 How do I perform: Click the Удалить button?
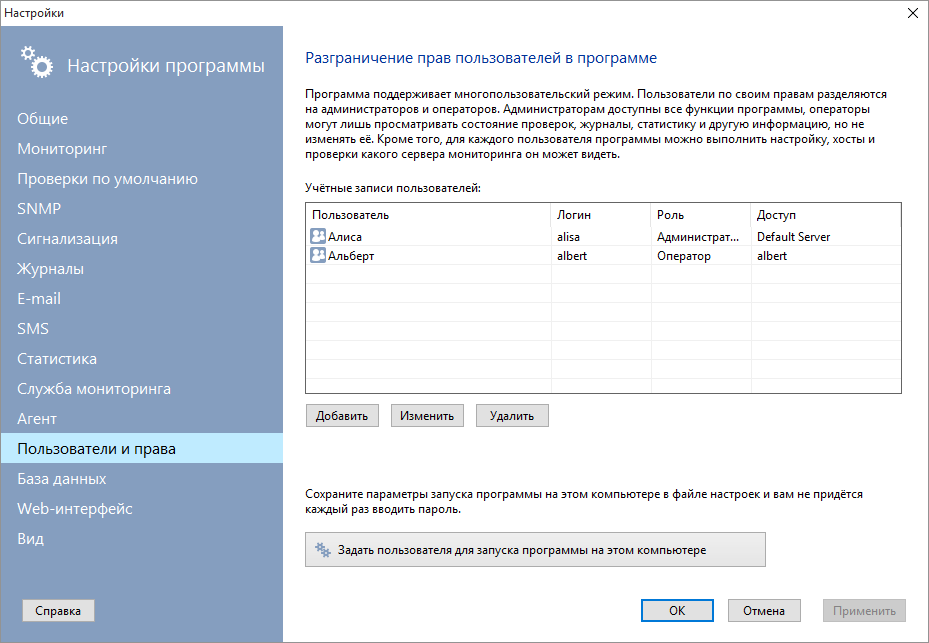(512, 415)
